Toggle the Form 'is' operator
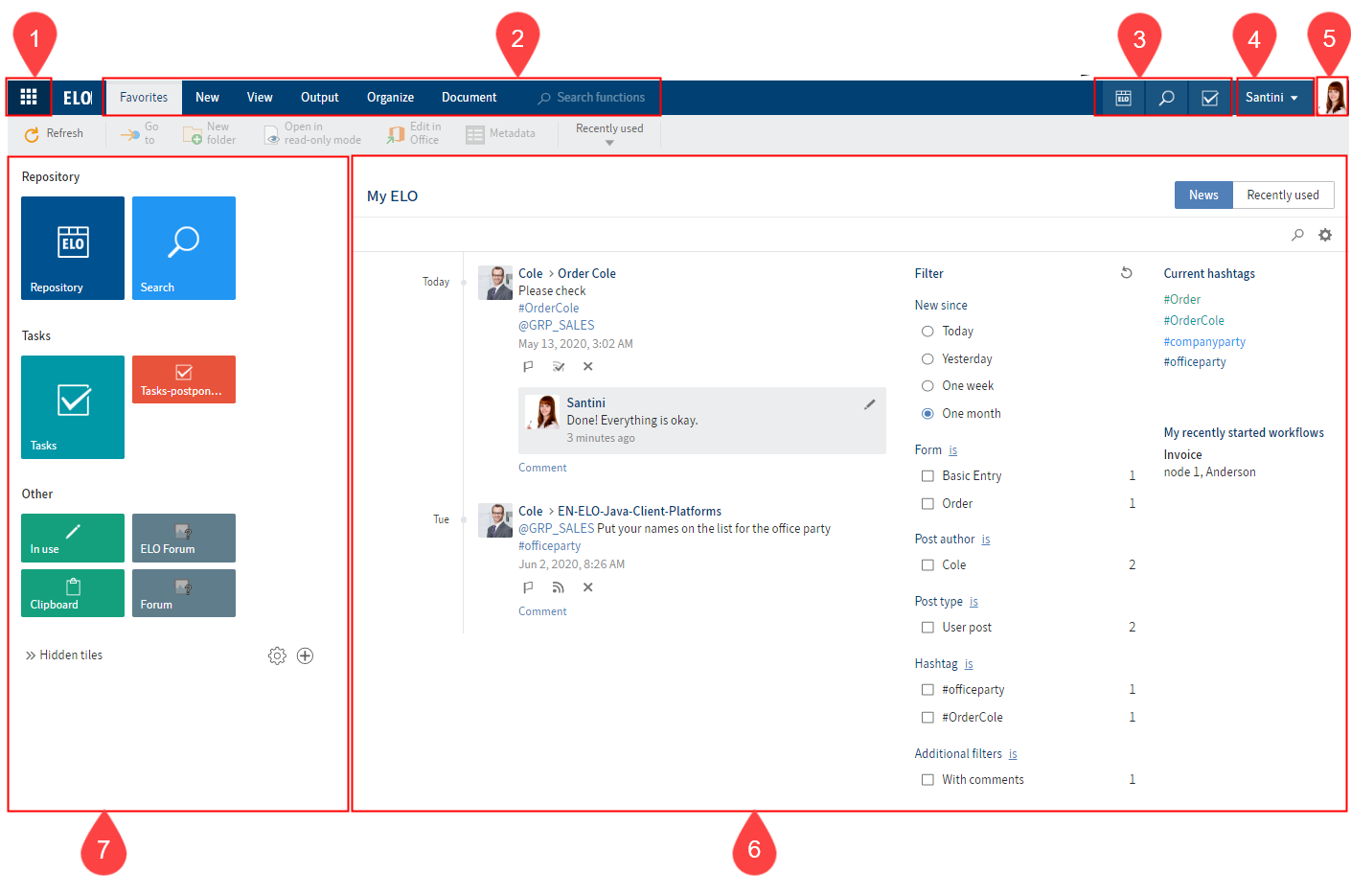This screenshot has height=896, width=1351. (952, 450)
